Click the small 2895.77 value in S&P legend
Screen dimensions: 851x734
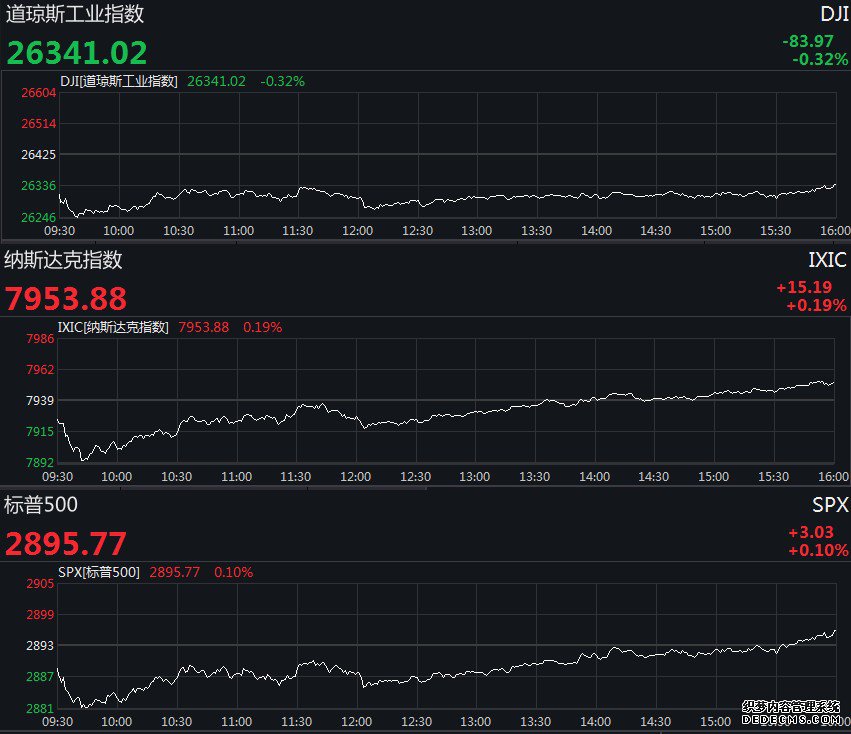[x=175, y=572]
